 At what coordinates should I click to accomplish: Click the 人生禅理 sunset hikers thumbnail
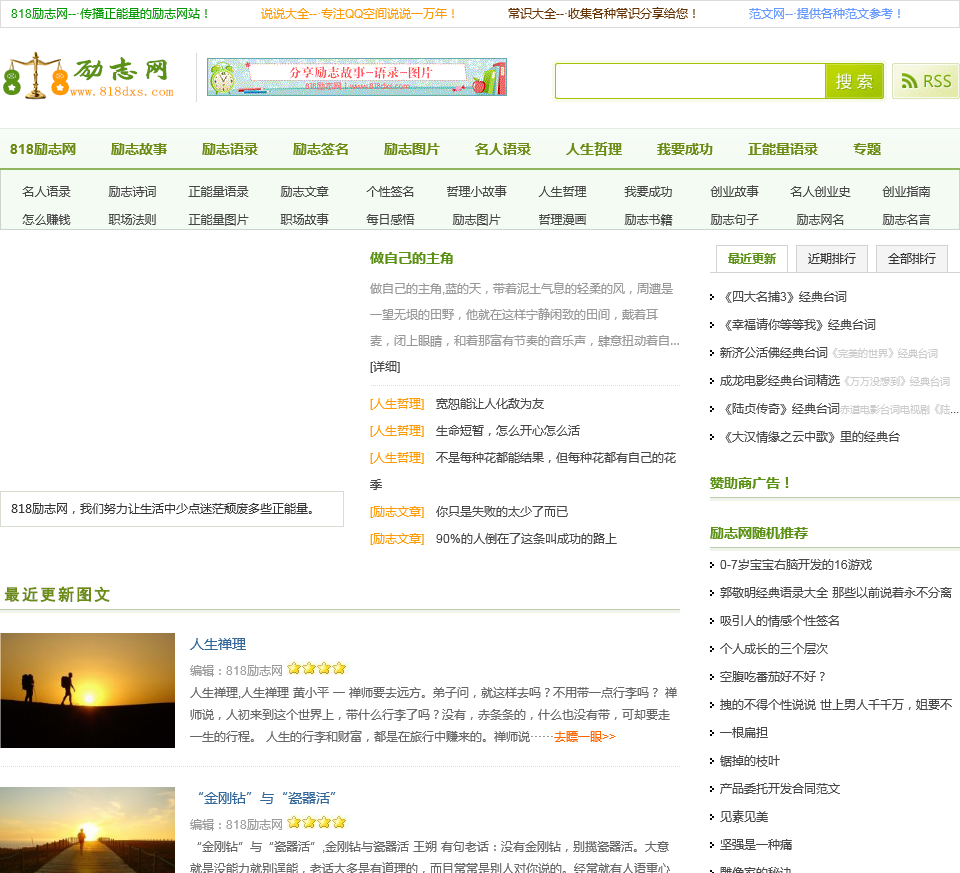88,691
